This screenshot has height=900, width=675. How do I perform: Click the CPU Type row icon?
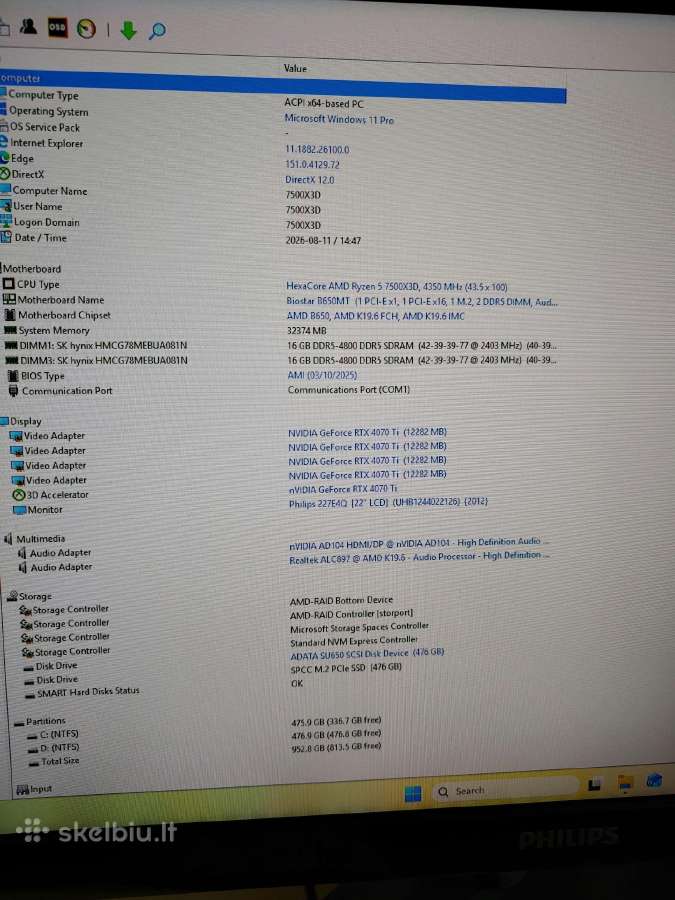(x=9, y=284)
